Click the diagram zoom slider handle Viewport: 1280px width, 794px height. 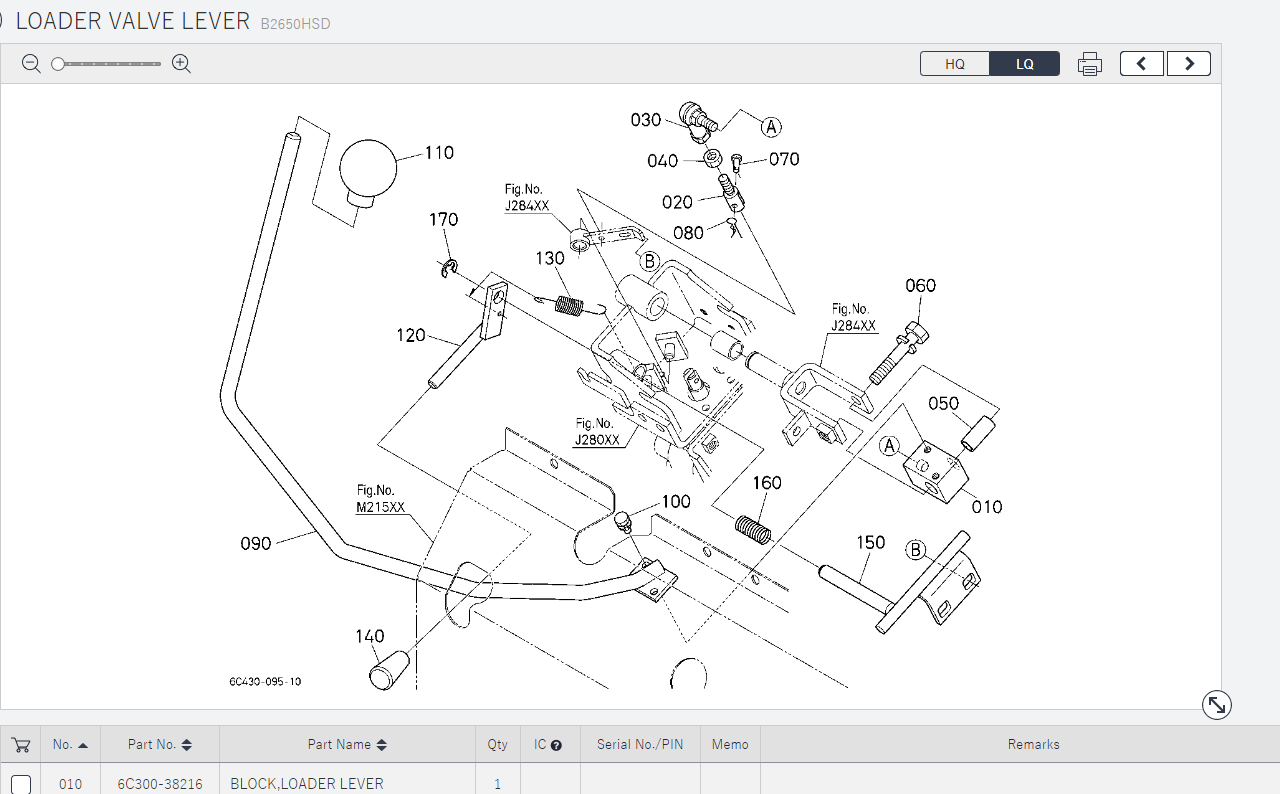pyautogui.click(x=58, y=64)
